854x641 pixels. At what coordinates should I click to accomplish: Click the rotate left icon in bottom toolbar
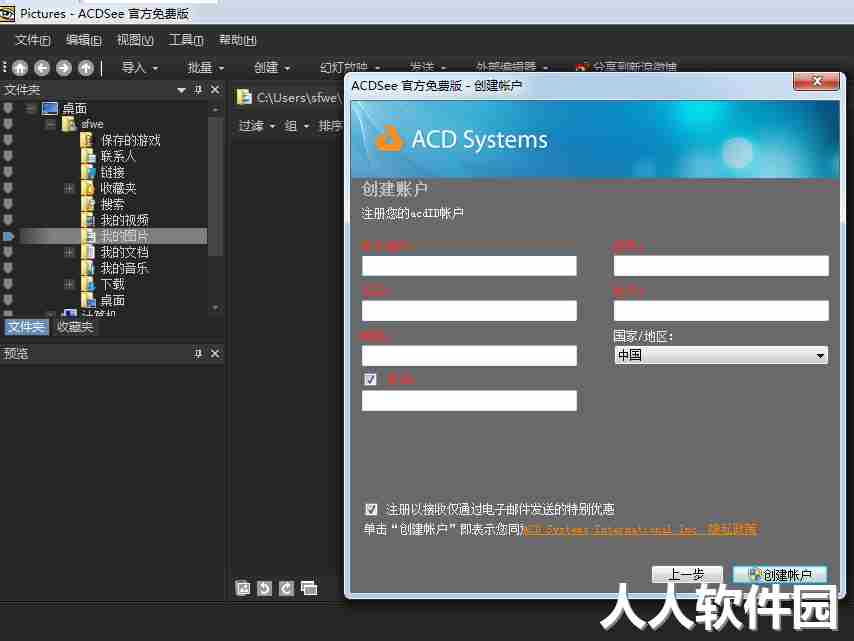(264, 588)
